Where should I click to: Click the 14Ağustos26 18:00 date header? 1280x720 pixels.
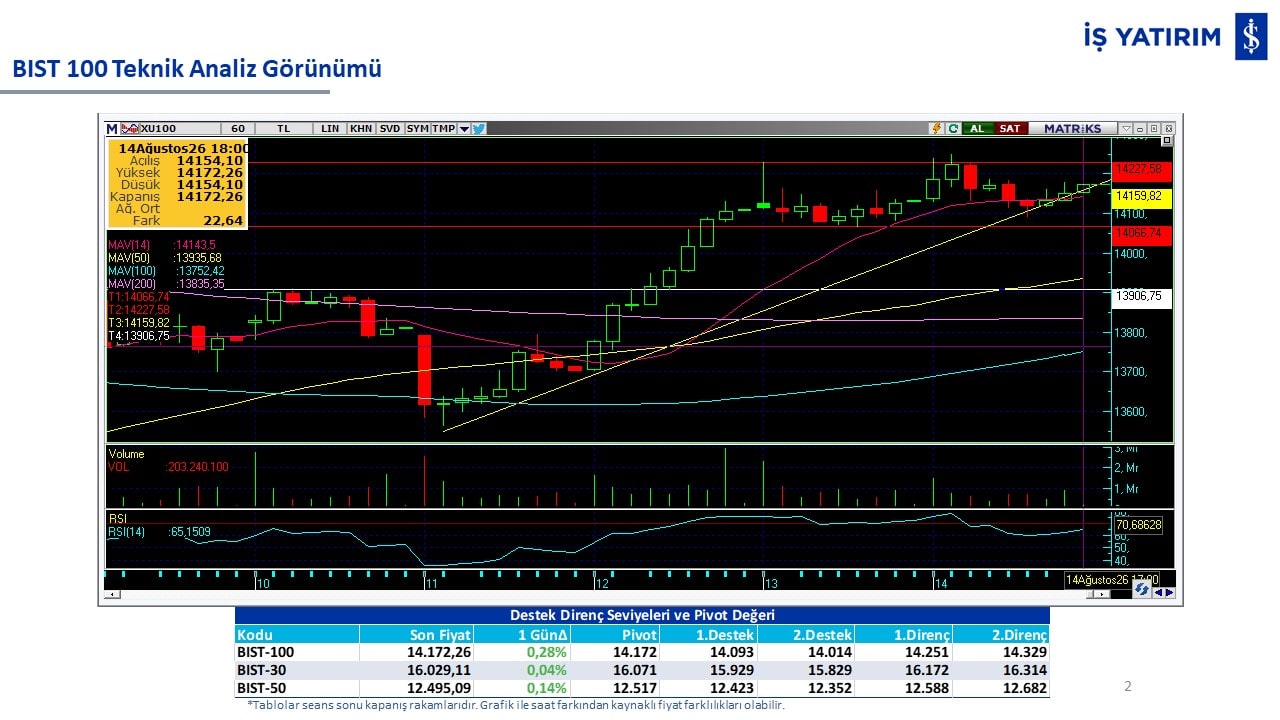(x=183, y=148)
